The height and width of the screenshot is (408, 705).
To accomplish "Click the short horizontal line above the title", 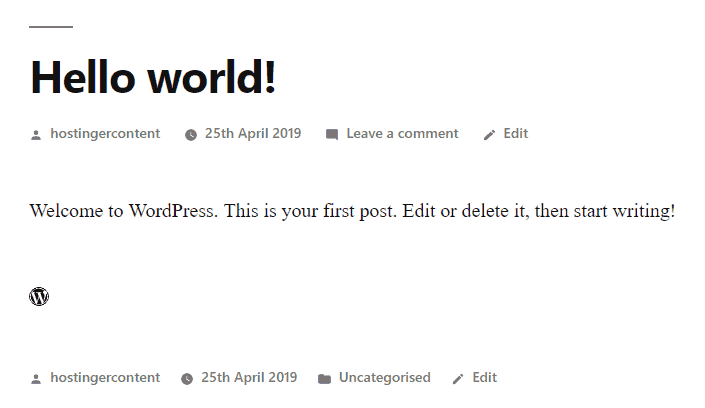I will pyautogui.click(x=51, y=27).
